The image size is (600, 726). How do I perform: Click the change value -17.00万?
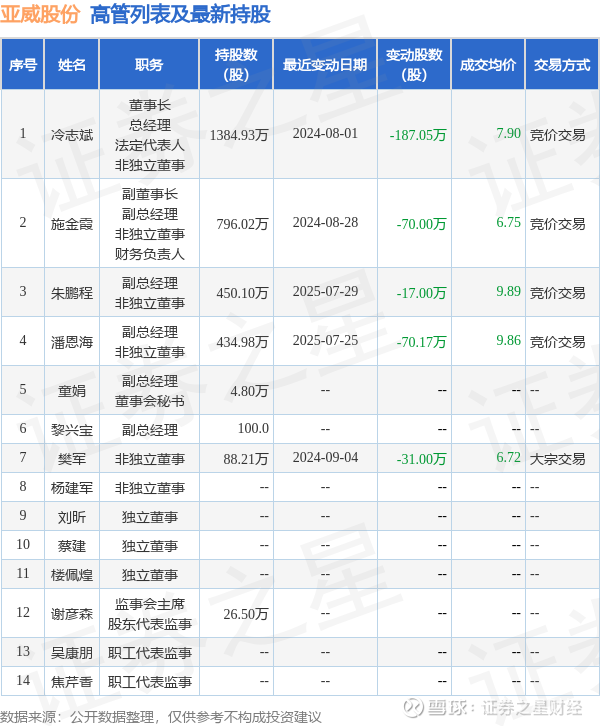click(x=421, y=293)
